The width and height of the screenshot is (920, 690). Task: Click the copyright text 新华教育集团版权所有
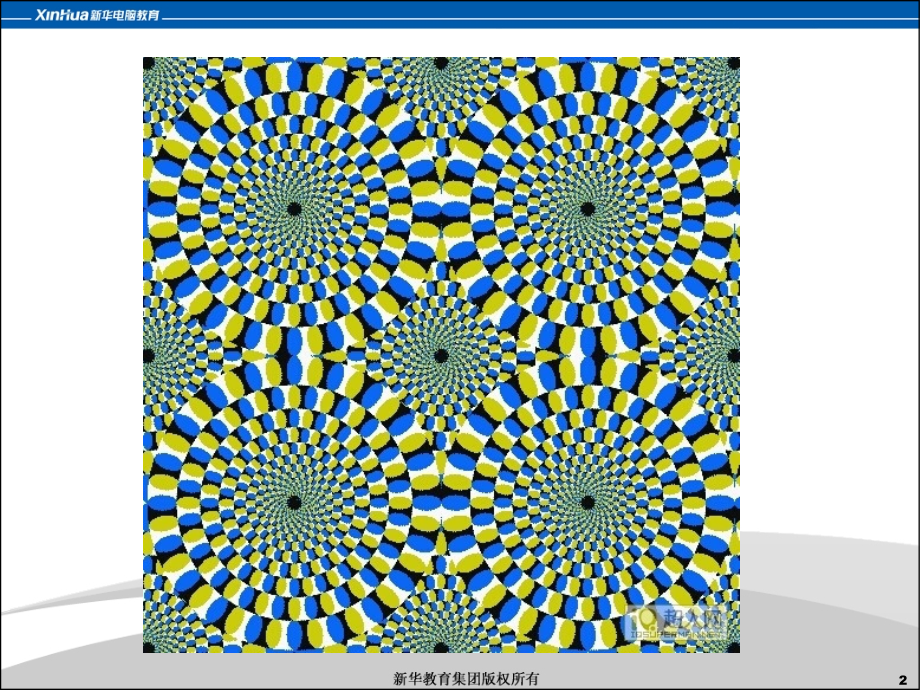click(465, 679)
